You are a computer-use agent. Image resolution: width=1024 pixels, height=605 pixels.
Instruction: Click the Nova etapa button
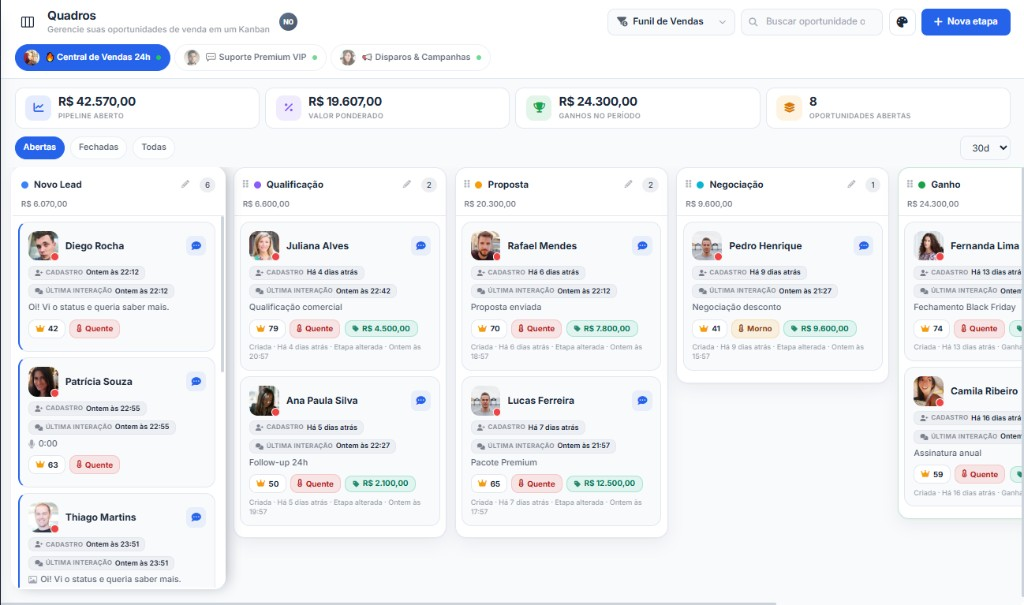coord(966,22)
